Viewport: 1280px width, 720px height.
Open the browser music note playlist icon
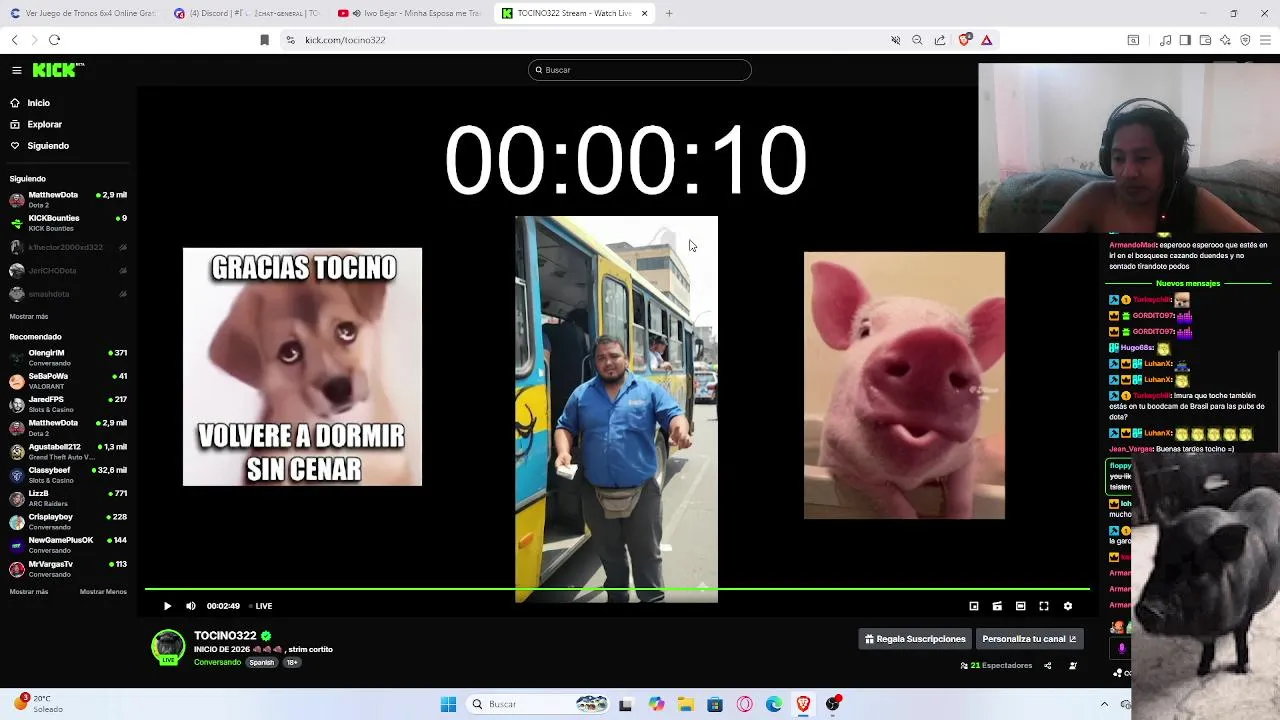[x=1165, y=40]
